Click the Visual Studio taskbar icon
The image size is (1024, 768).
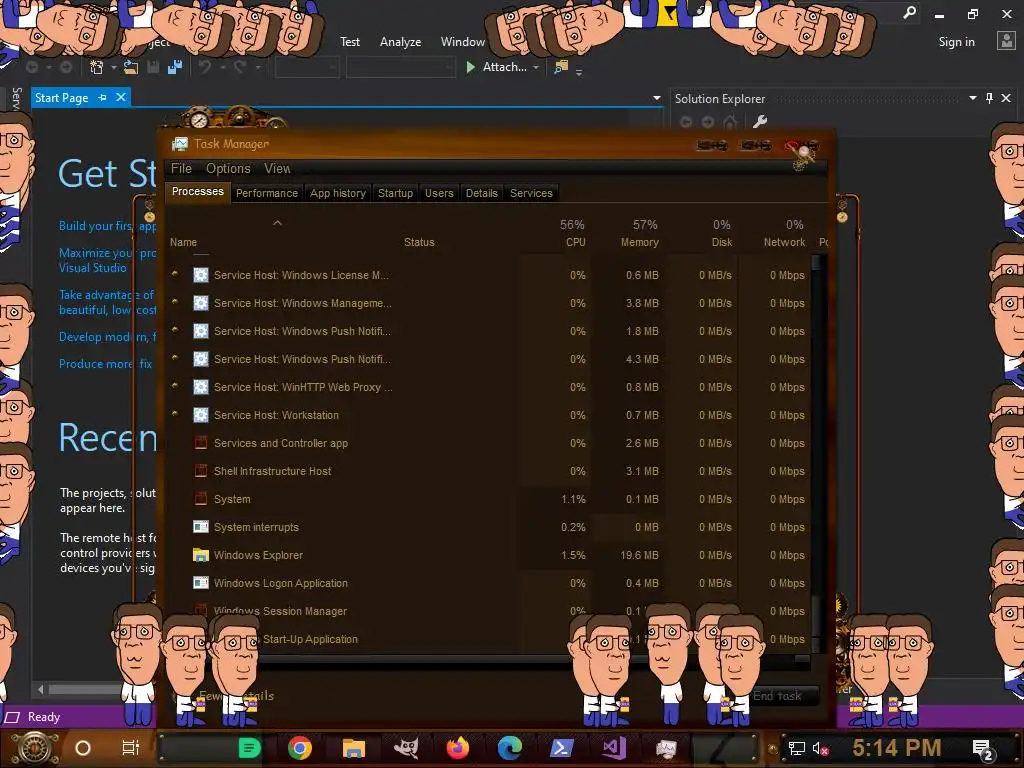(x=614, y=748)
